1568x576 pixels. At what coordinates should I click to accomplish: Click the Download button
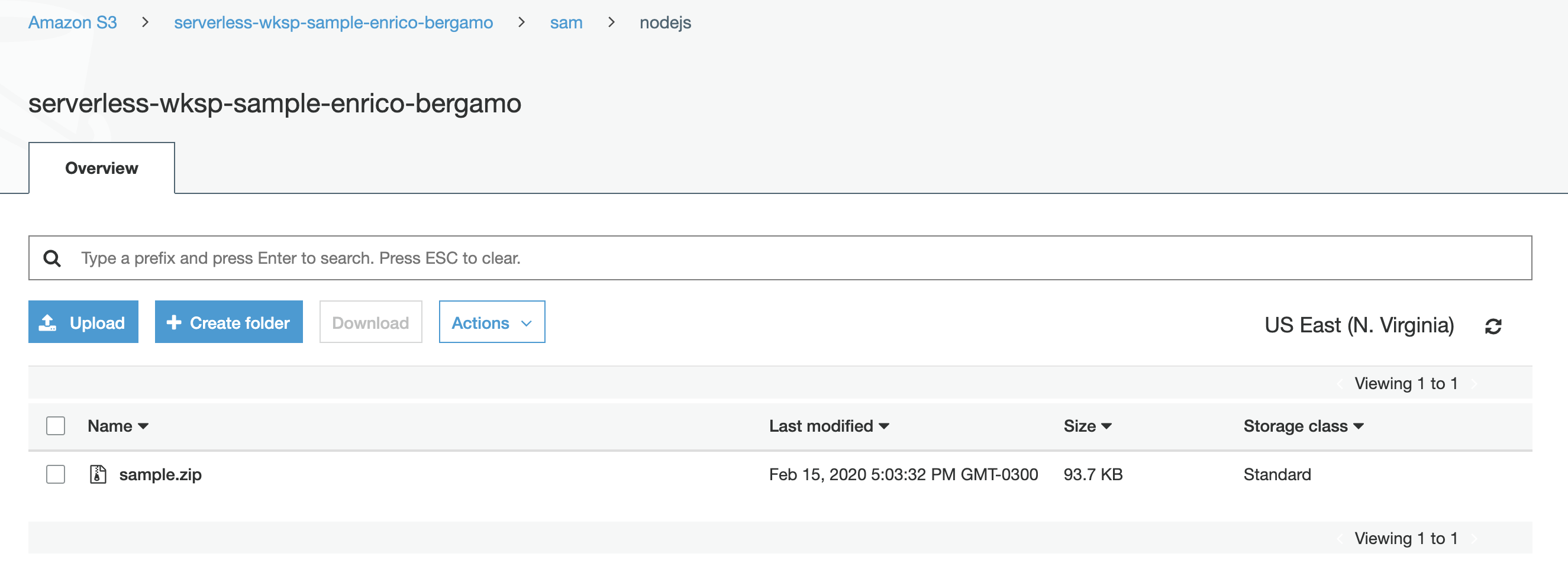(370, 322)
